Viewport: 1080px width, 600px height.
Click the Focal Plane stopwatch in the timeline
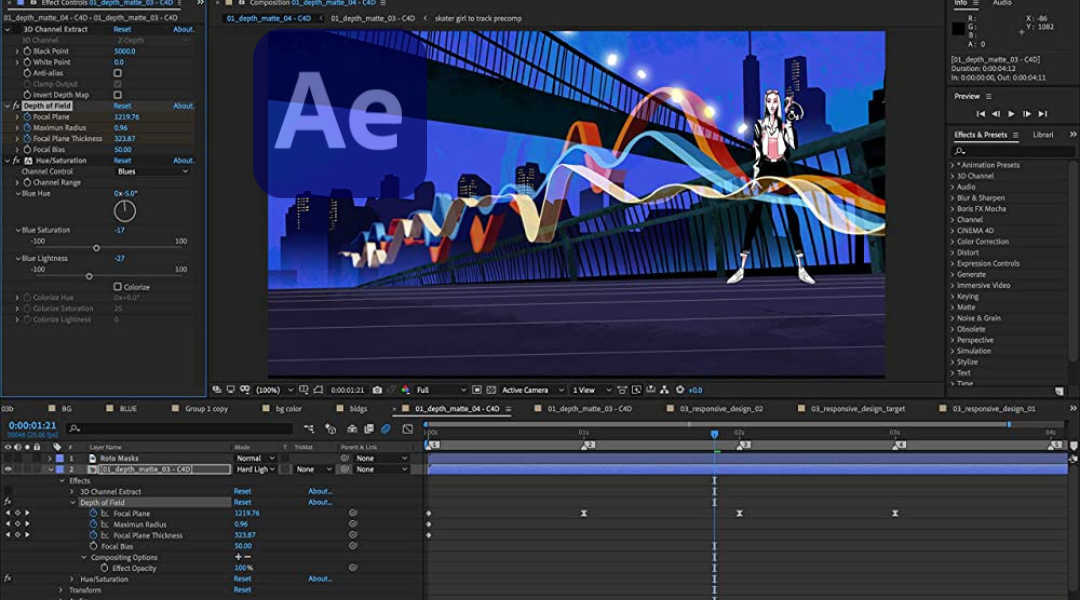93,513
